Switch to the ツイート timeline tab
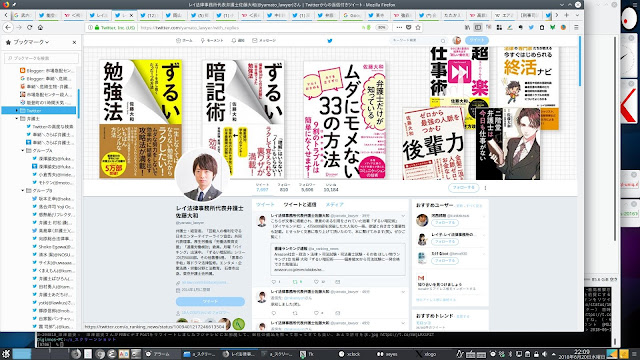The width and height of the screenshot is (640, 360). pos(265,204)
